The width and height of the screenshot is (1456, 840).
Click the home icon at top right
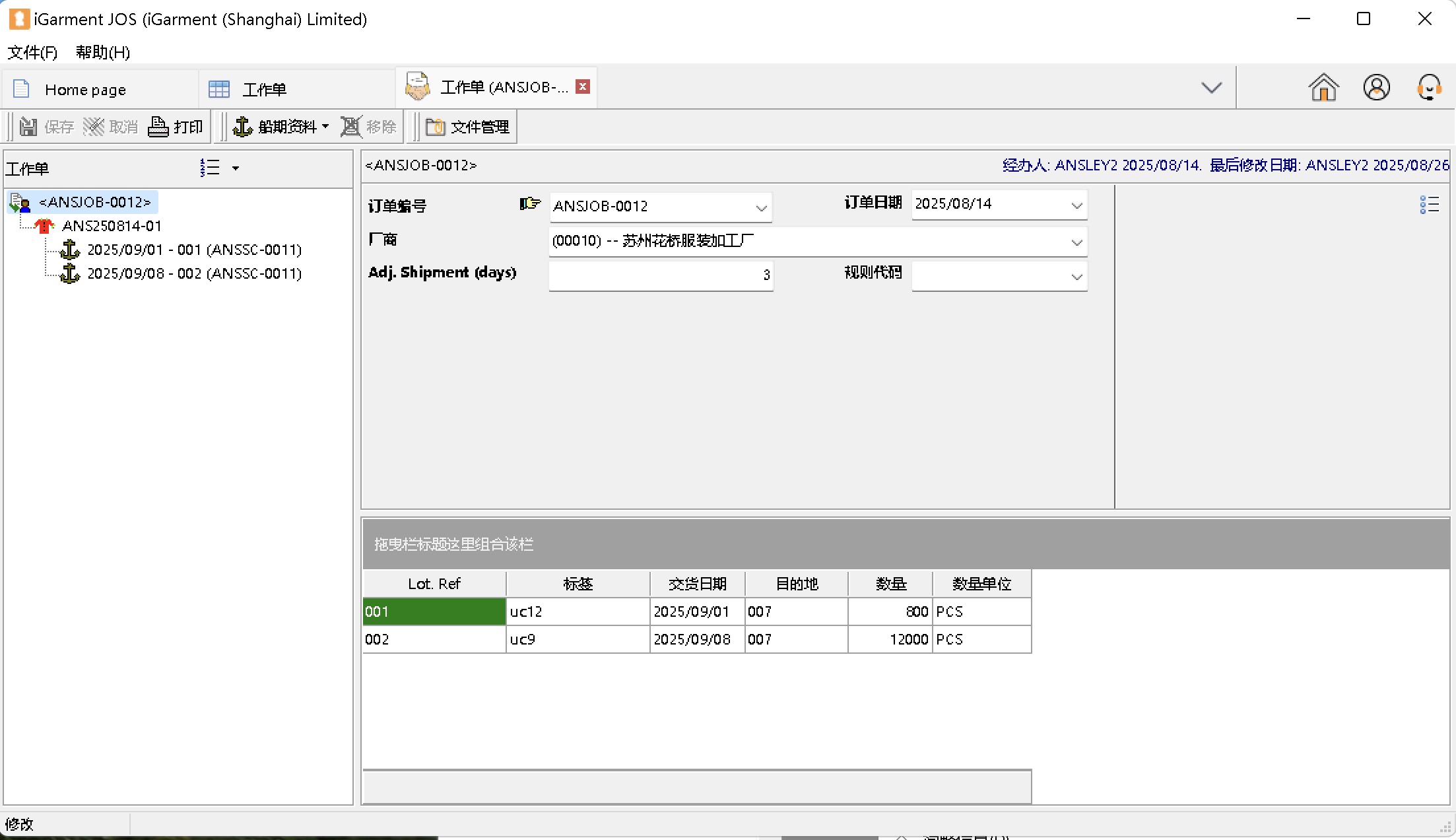click(1323, 87)
